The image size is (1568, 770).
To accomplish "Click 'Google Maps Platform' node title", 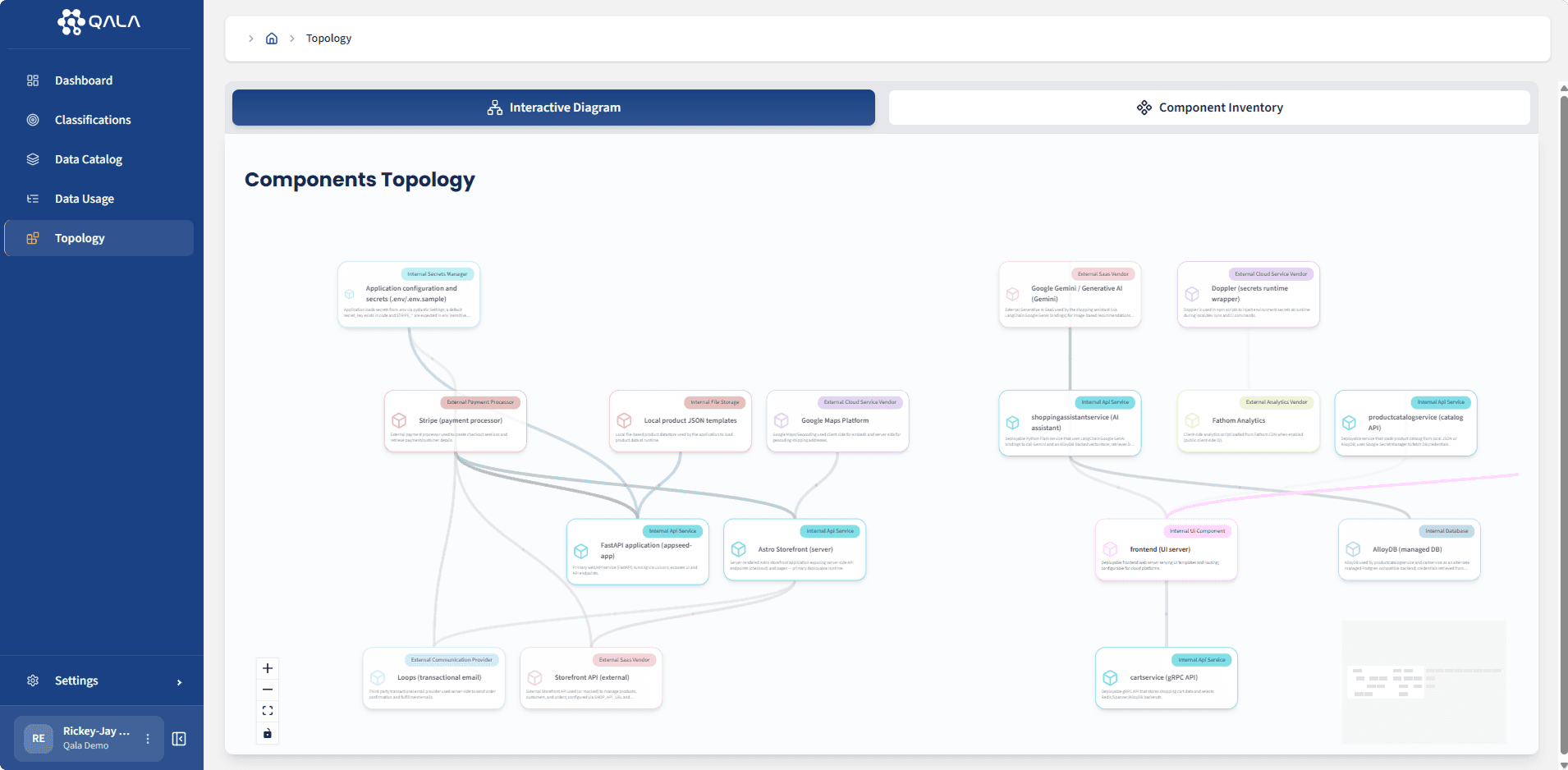I will point(835,420).
